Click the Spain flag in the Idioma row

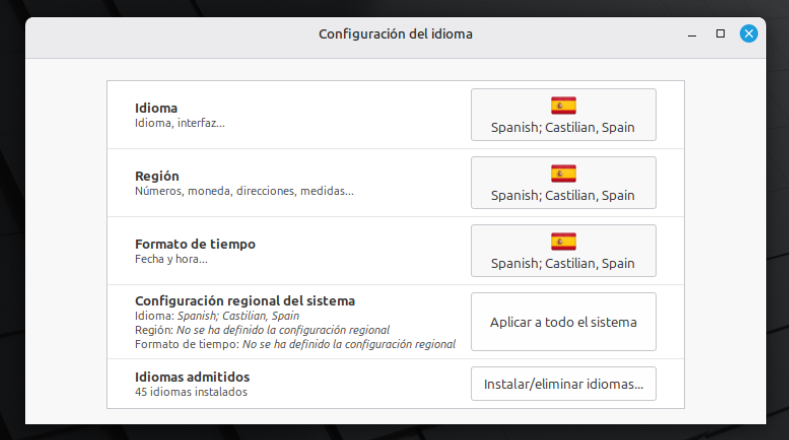[563, 105]
